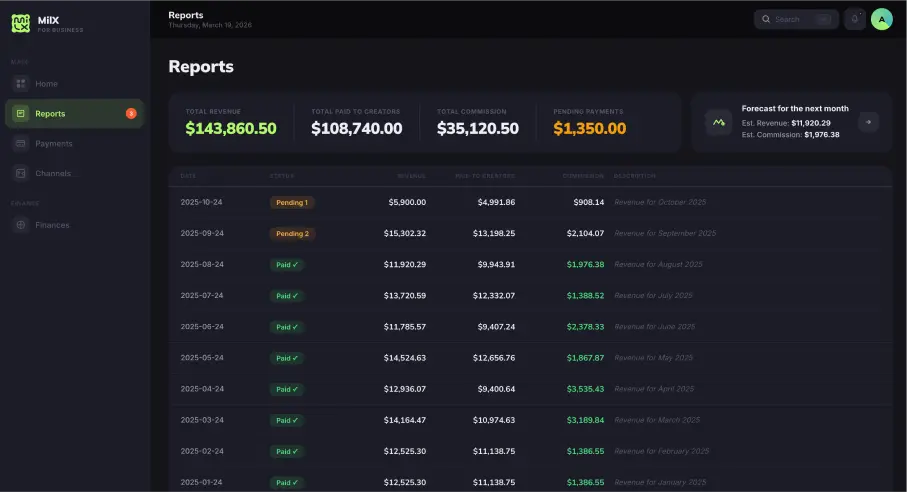Open forecast details with the arrow button
Image resolution: width=907 pixels, height=492 pixels.
[869, 122]
